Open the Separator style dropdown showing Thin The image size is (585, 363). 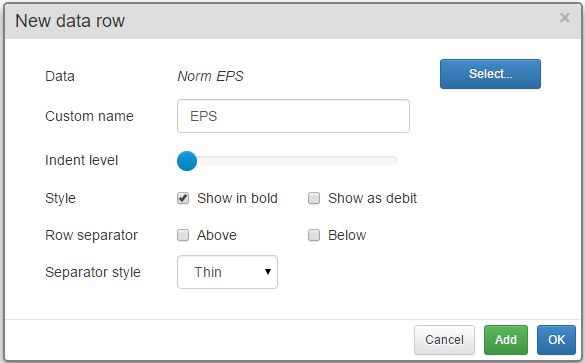point(227,272)
